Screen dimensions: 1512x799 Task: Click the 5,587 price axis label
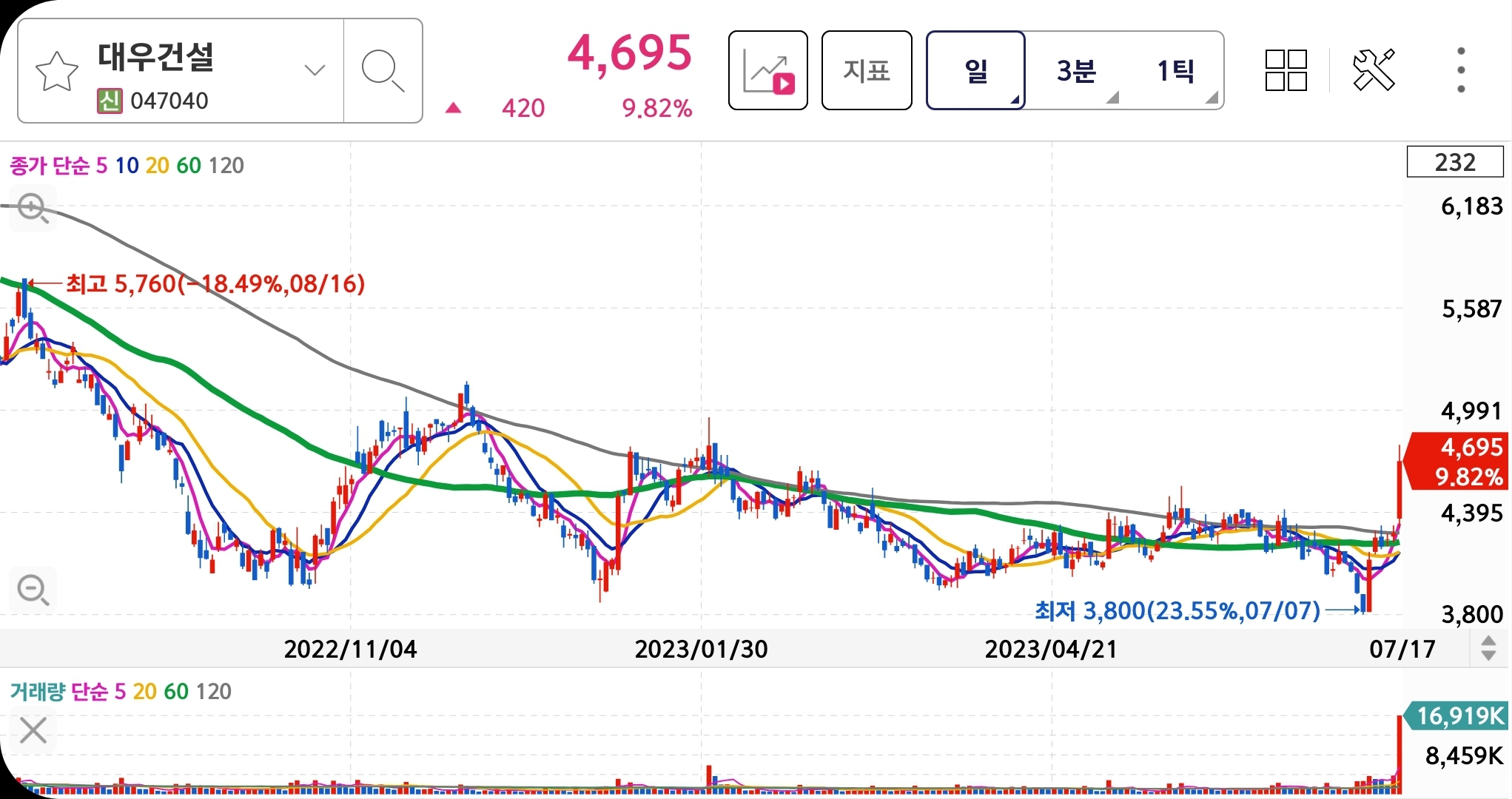click(x=1471, y=309)
